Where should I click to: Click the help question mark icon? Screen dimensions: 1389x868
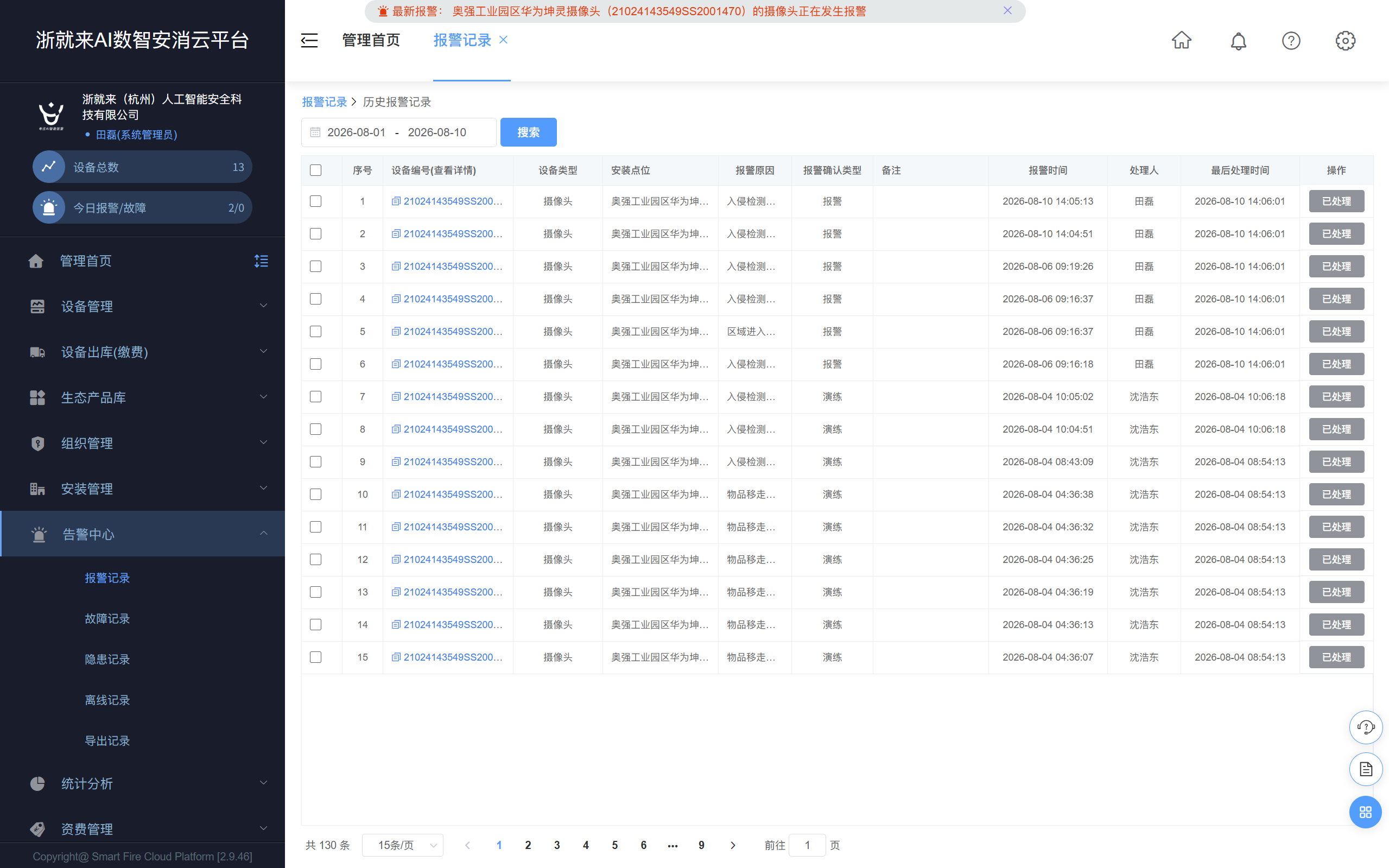point(1291,41)
